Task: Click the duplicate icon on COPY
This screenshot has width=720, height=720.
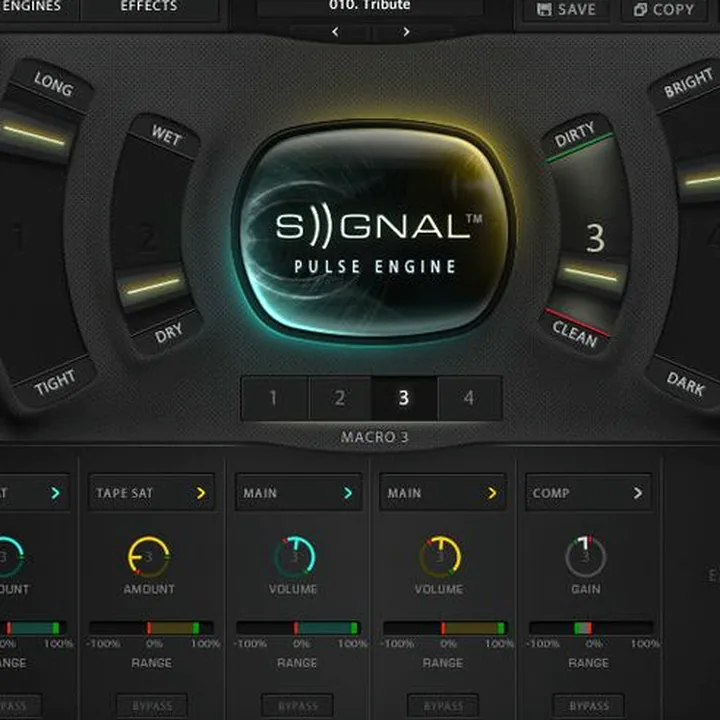Action: pos(640,10)
